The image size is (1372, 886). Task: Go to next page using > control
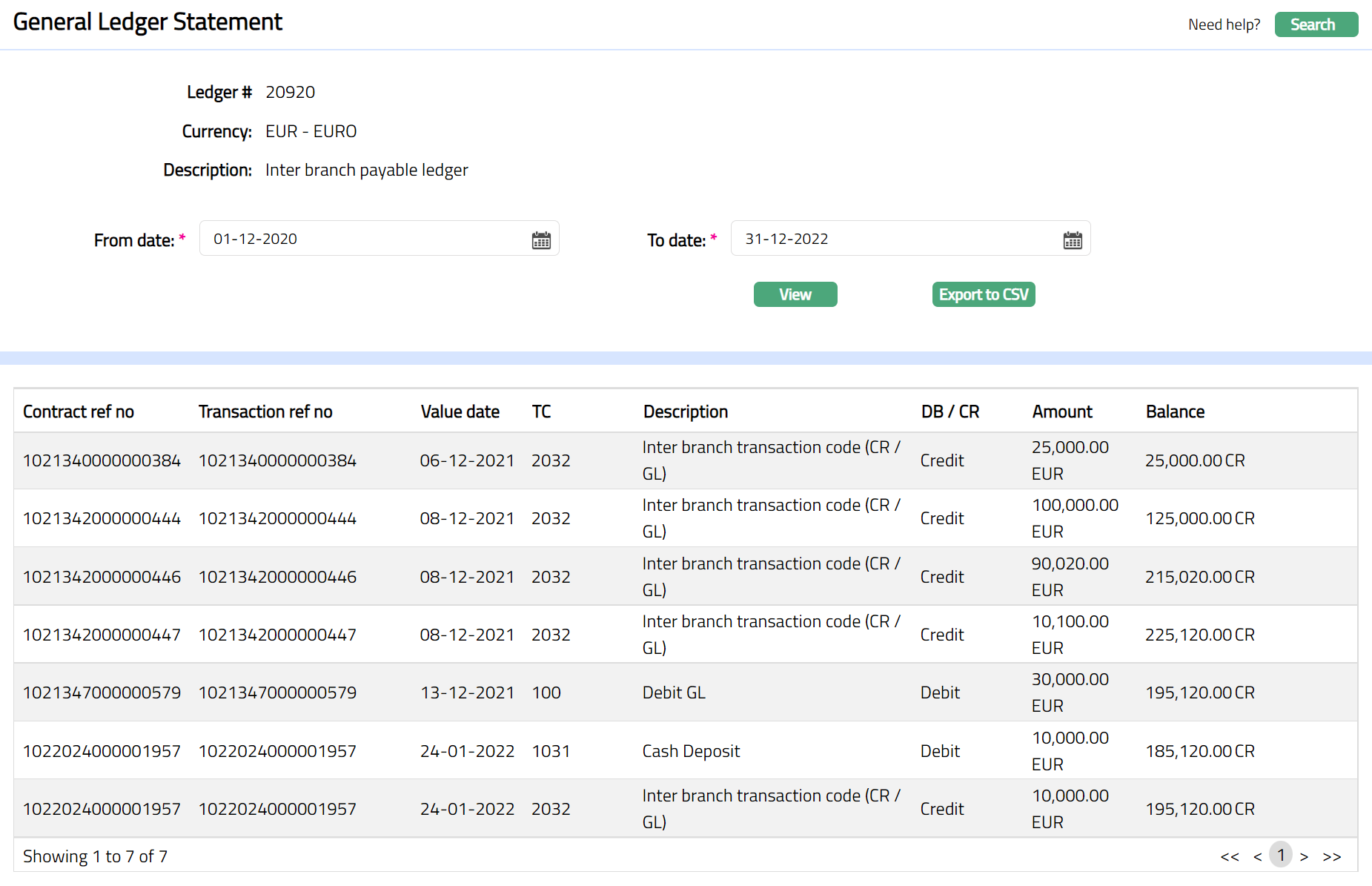pyautogui.click(x=1304, y=856)
